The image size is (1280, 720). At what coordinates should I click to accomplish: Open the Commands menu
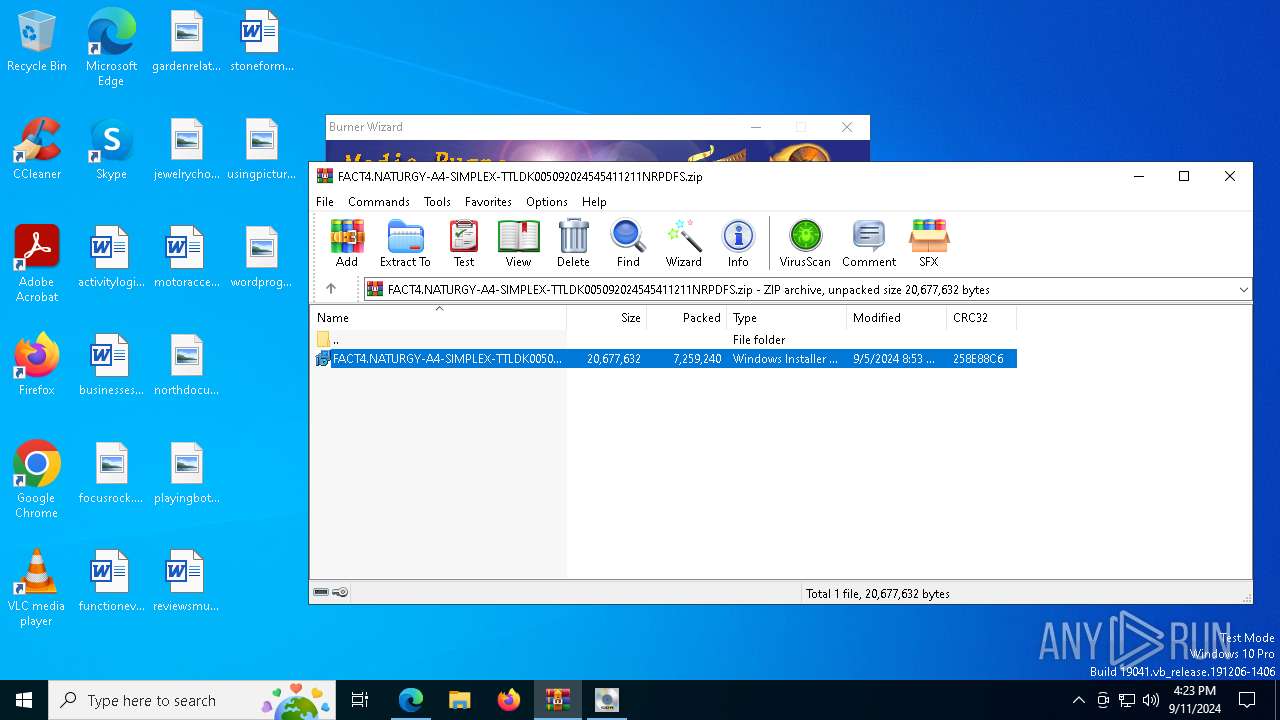coord(379,202)
